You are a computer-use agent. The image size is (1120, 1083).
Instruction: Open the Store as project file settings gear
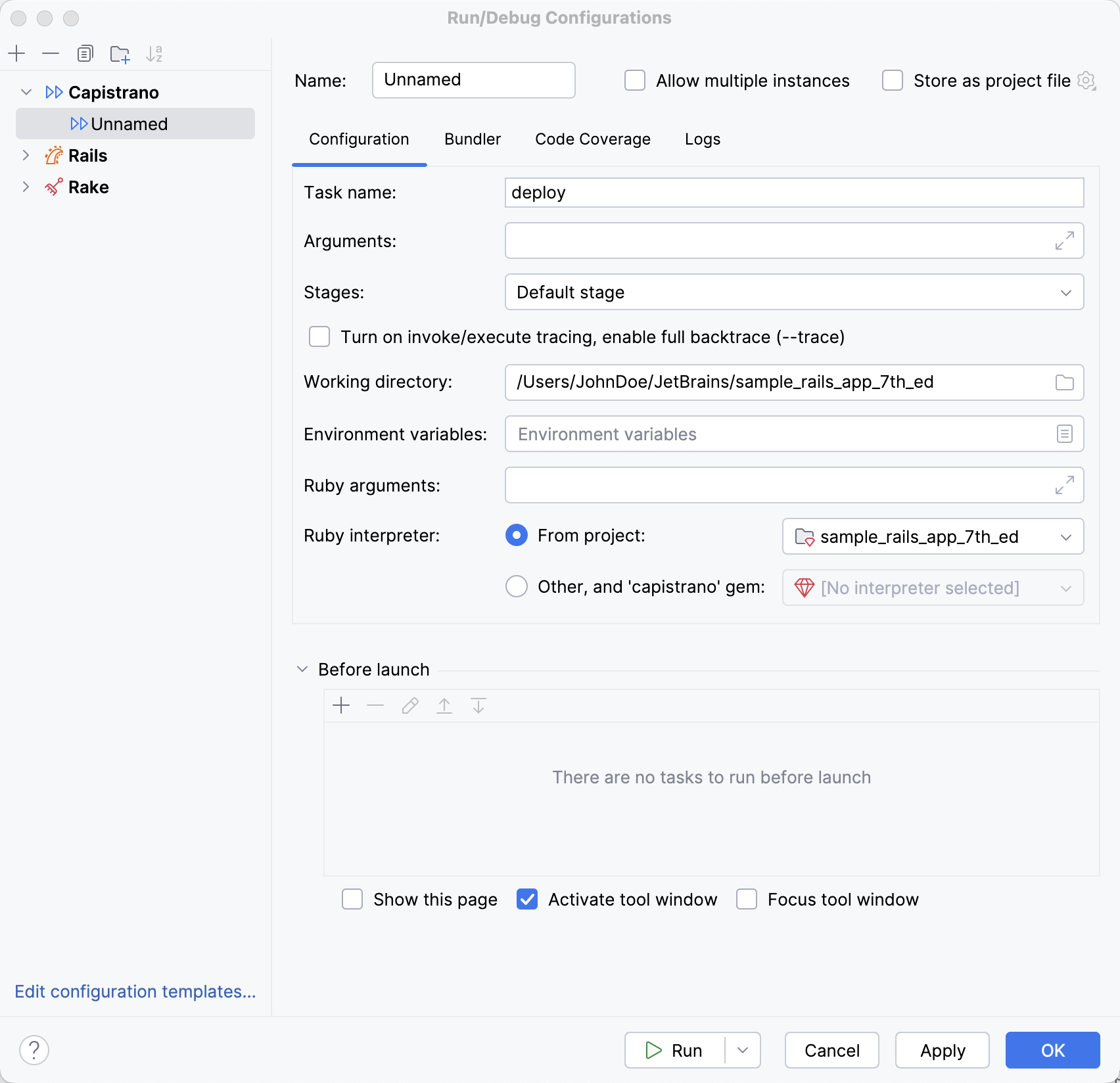pos(1088,80)
